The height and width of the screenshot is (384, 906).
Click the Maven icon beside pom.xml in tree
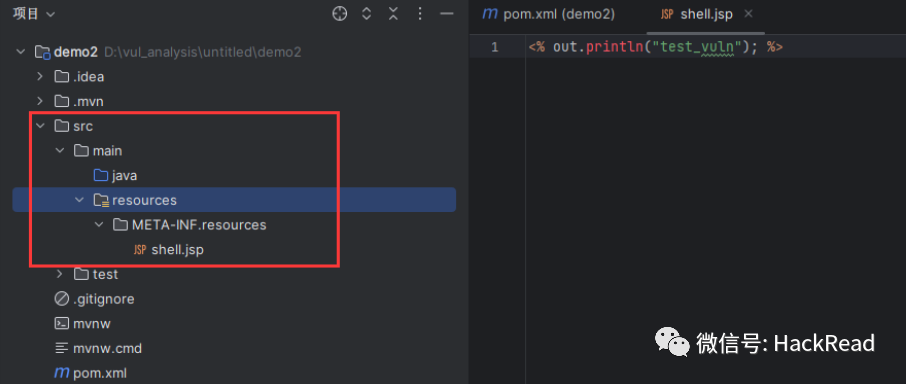click(62, 372)
